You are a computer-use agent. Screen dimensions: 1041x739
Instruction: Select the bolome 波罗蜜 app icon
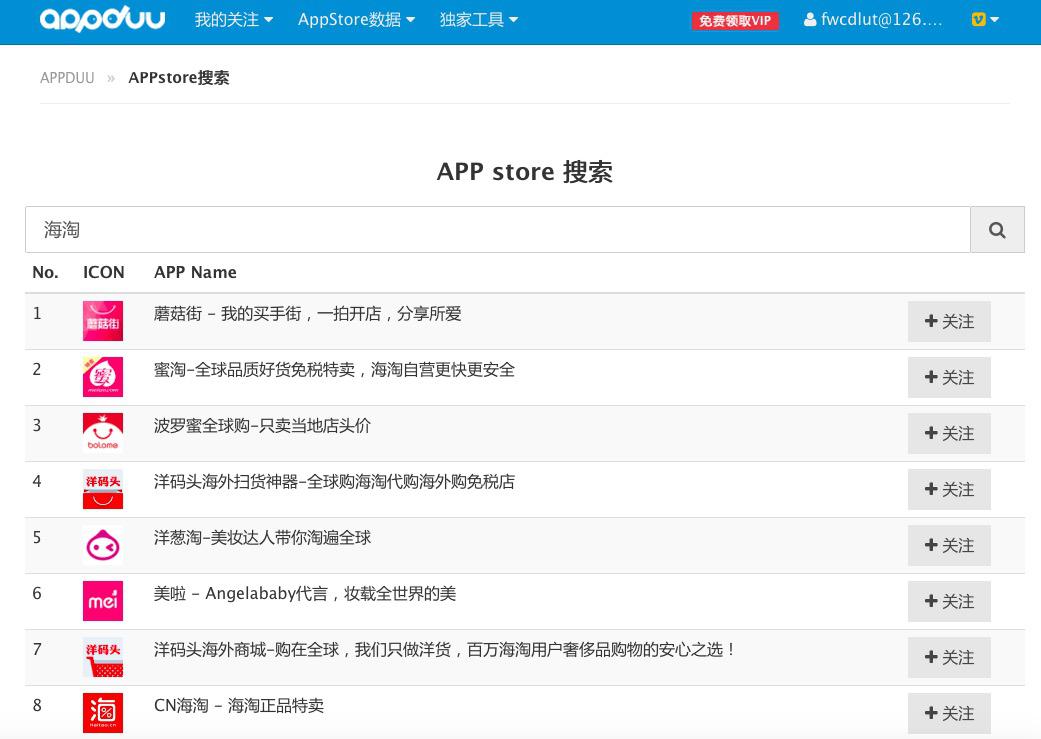102,432
